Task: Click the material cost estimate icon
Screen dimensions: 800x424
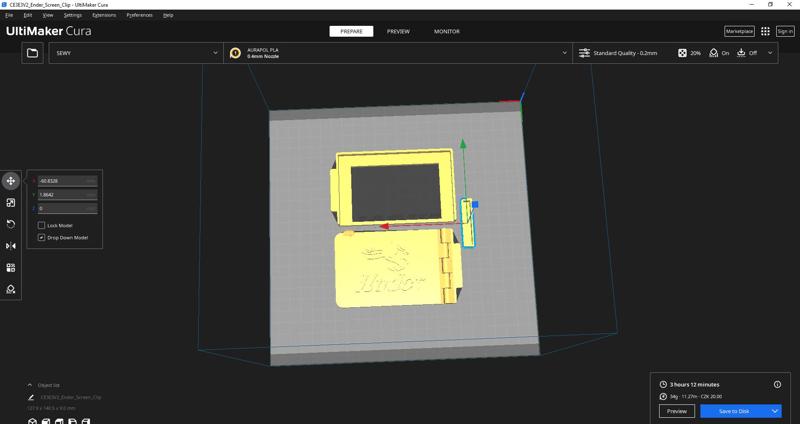Action: 663,396
